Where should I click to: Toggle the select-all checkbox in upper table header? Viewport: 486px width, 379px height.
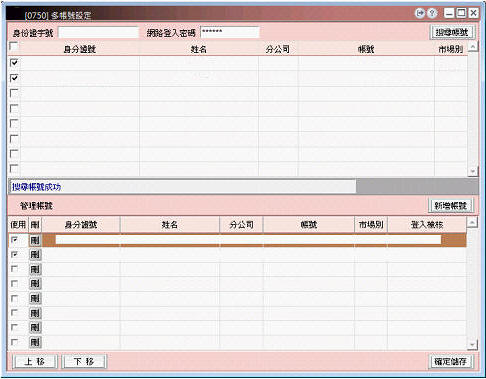coord(14,46)
